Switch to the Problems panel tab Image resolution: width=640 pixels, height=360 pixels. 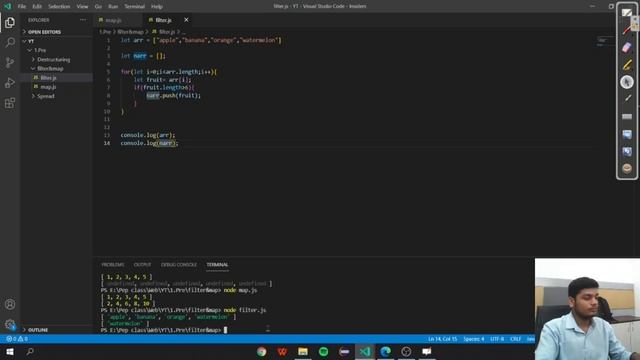113,265
